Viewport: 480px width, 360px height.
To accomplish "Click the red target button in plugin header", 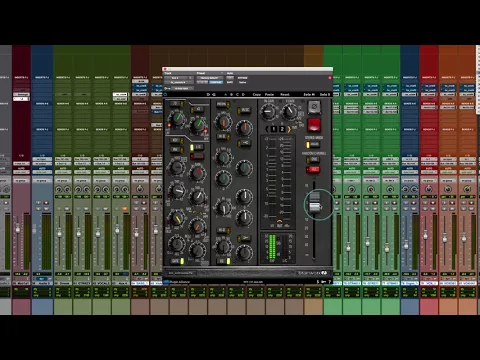I will coord(330,78).
